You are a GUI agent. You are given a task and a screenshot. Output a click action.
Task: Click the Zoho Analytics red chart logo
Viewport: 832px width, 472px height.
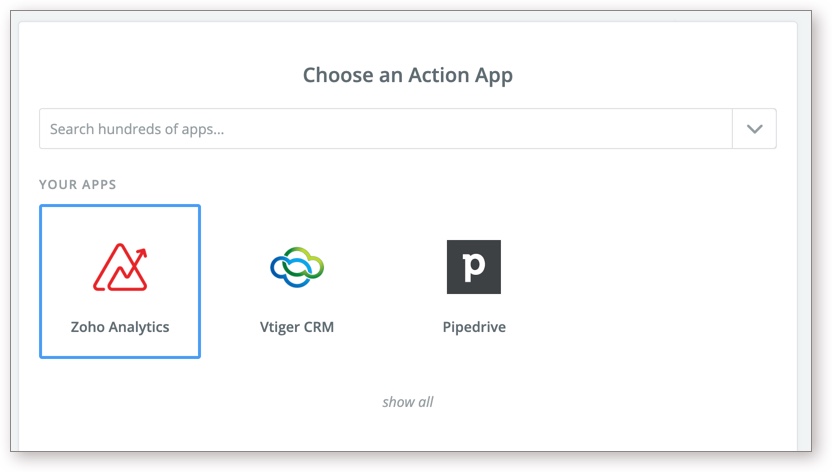[x=120, y=267]
